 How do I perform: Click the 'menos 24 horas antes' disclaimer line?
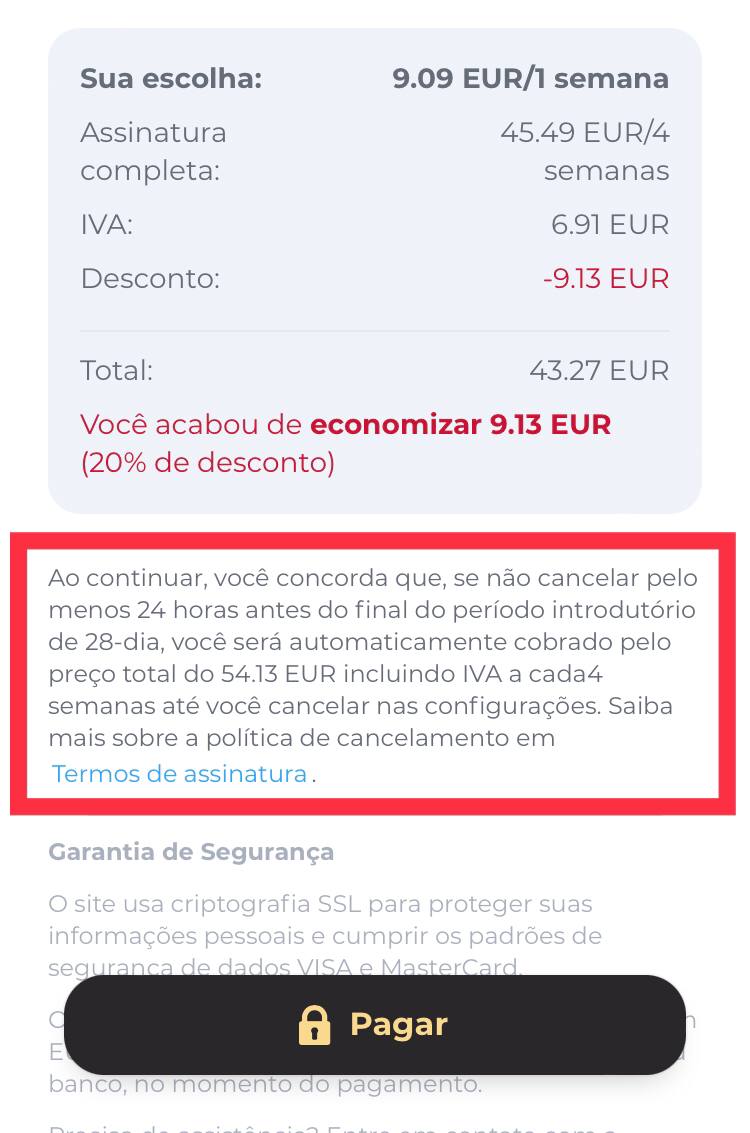click(x=372, y=611)
